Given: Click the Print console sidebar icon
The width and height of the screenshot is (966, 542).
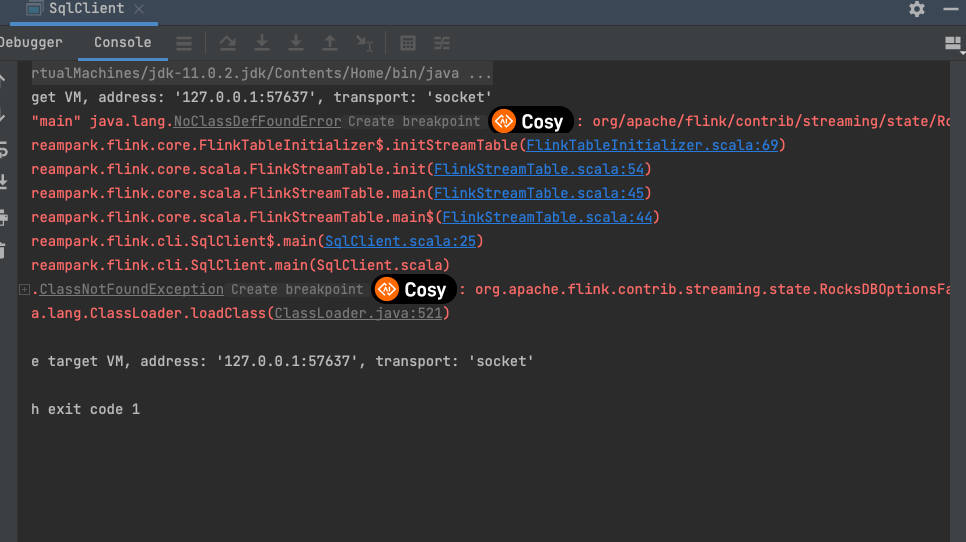Looking at the screenshot, I should 4,217.
